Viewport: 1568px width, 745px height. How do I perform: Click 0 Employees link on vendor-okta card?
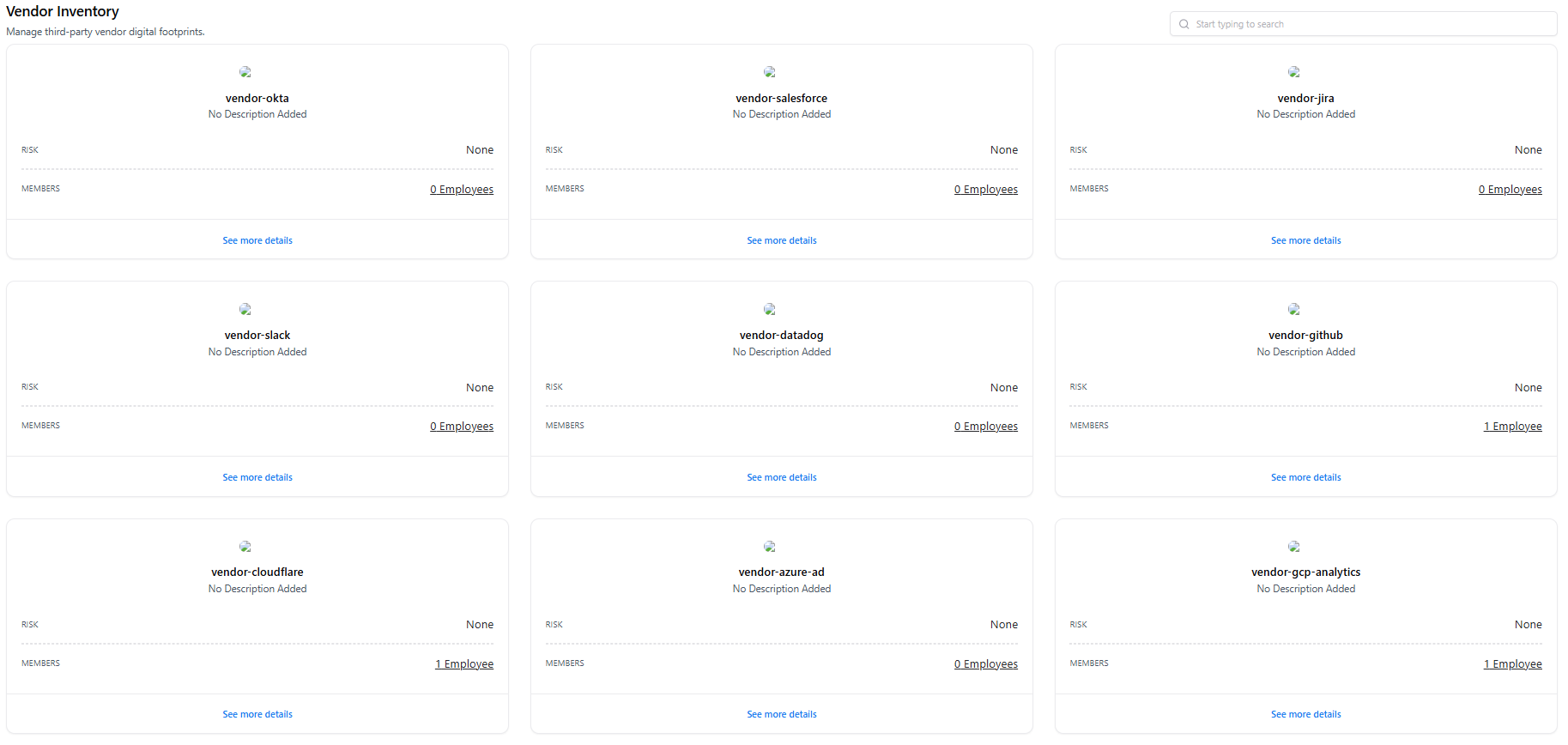[x=462, y=190]
